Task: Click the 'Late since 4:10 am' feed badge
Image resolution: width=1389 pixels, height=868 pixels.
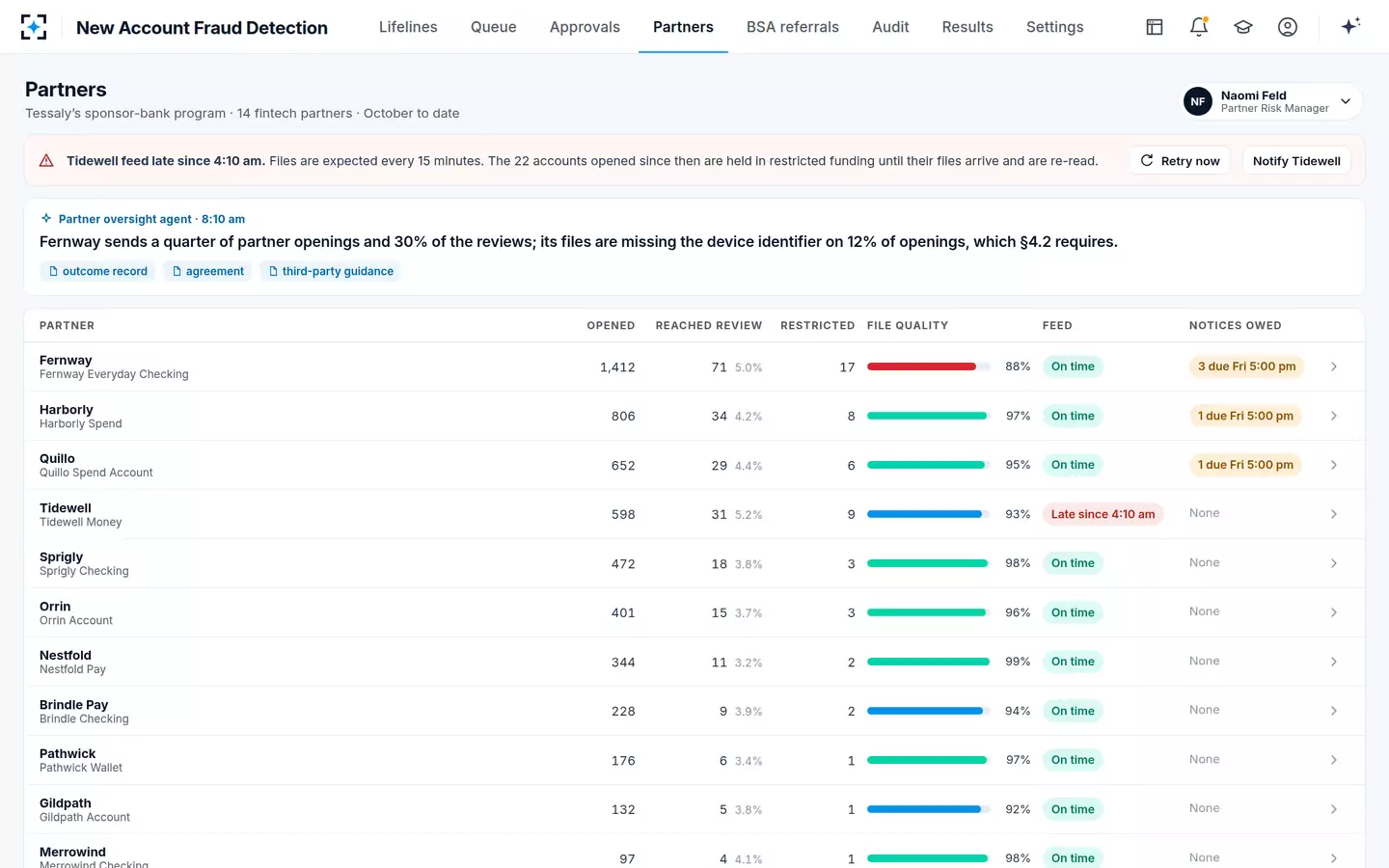Action: [1103, 514]
